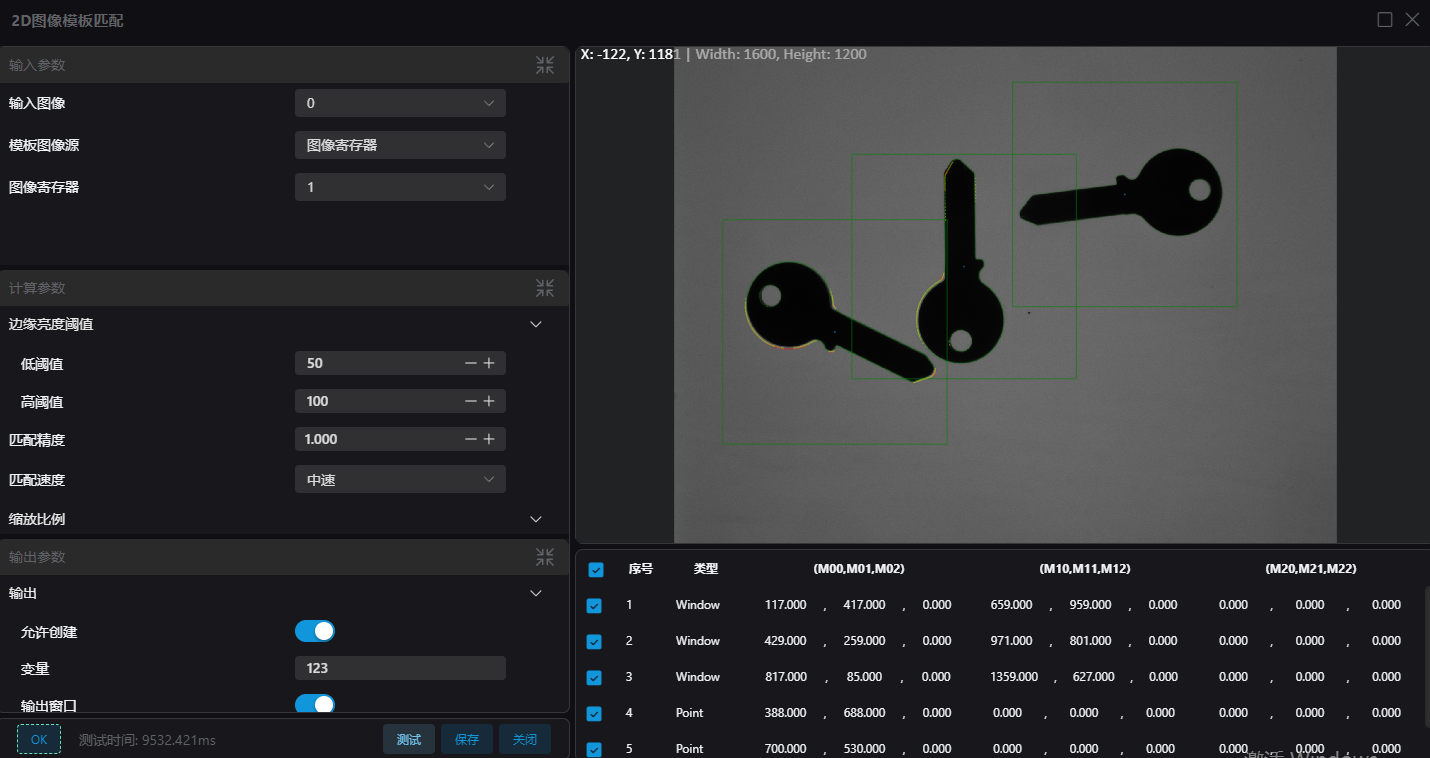
Task: Select the 659.000 cell in row 1
Action: 1011,604
